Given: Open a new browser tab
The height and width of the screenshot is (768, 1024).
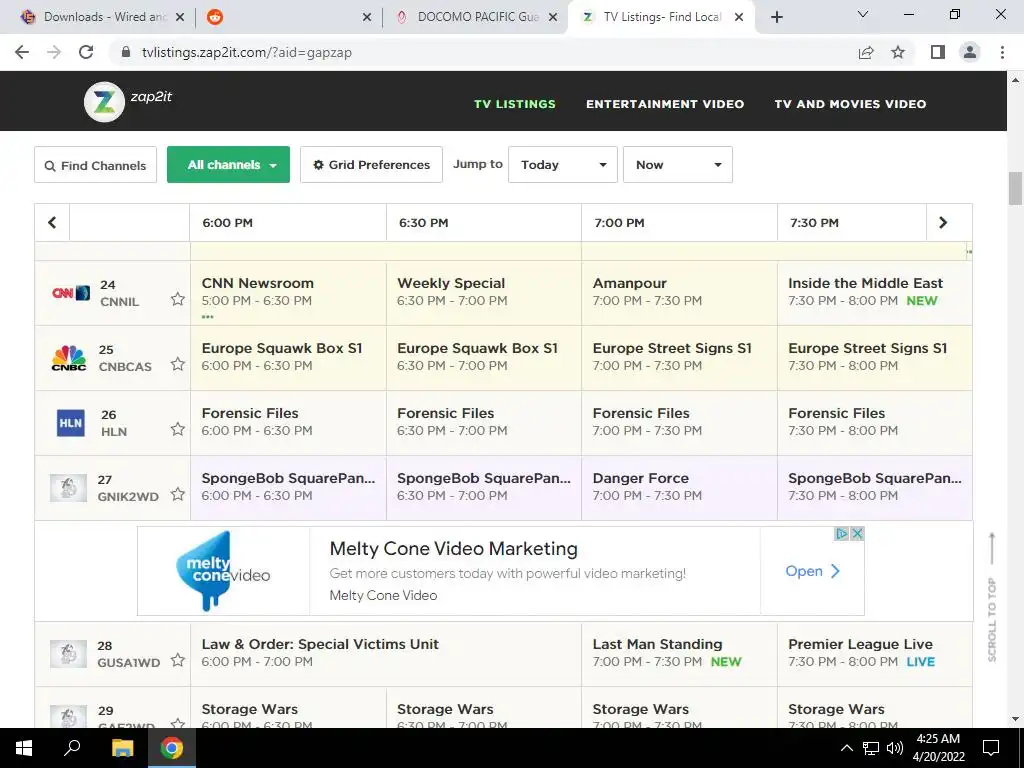Looking at the screenshot, I should pos(776,17).
